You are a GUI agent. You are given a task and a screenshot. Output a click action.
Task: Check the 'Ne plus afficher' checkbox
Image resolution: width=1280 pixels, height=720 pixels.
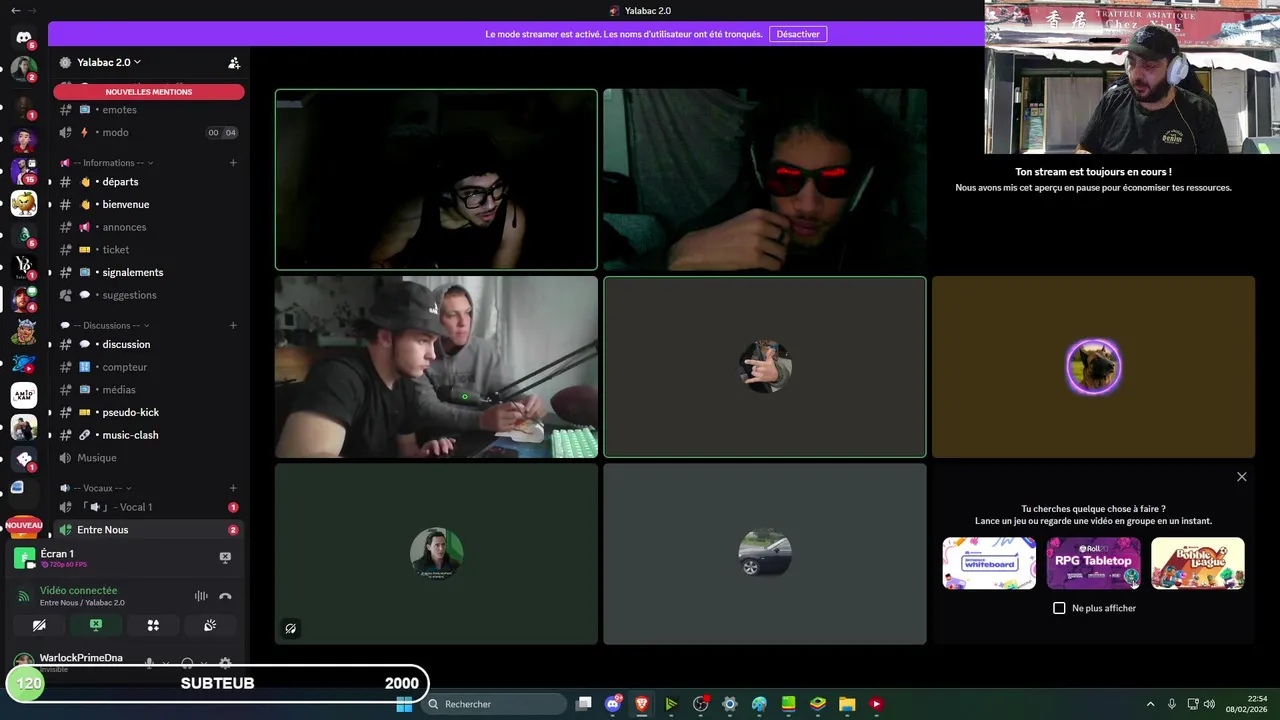tap(1060, 608)
